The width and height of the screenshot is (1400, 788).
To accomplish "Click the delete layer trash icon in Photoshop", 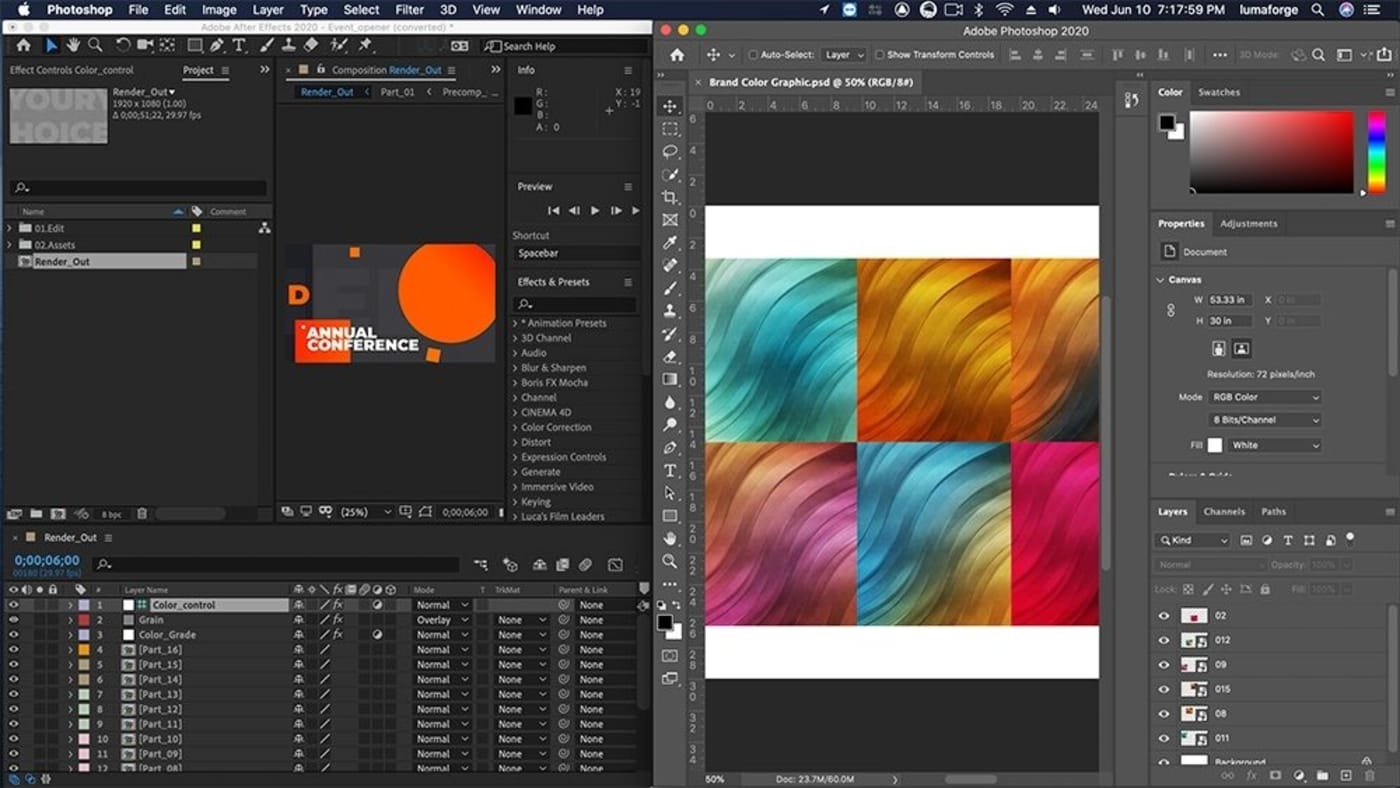I will tap(1370, 775).
